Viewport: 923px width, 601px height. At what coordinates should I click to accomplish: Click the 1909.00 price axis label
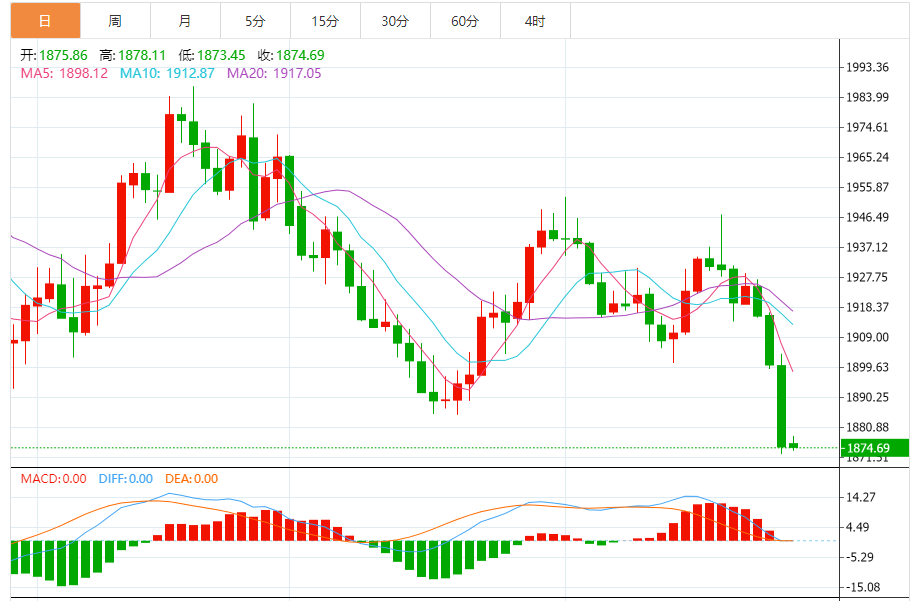tap(867, 337)
